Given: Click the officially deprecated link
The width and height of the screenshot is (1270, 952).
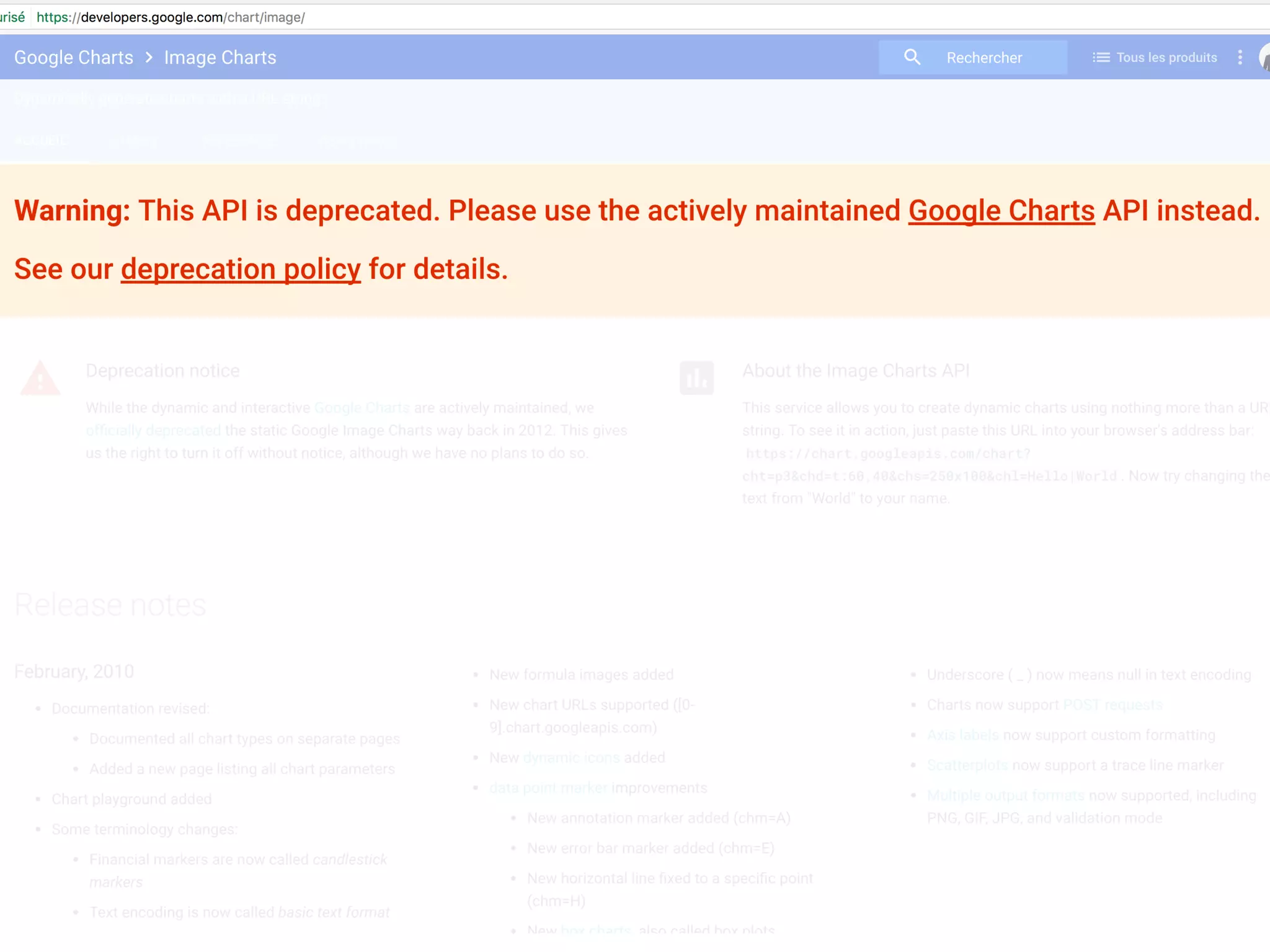Looking at the screenshot, I should [x=153, y=430].
